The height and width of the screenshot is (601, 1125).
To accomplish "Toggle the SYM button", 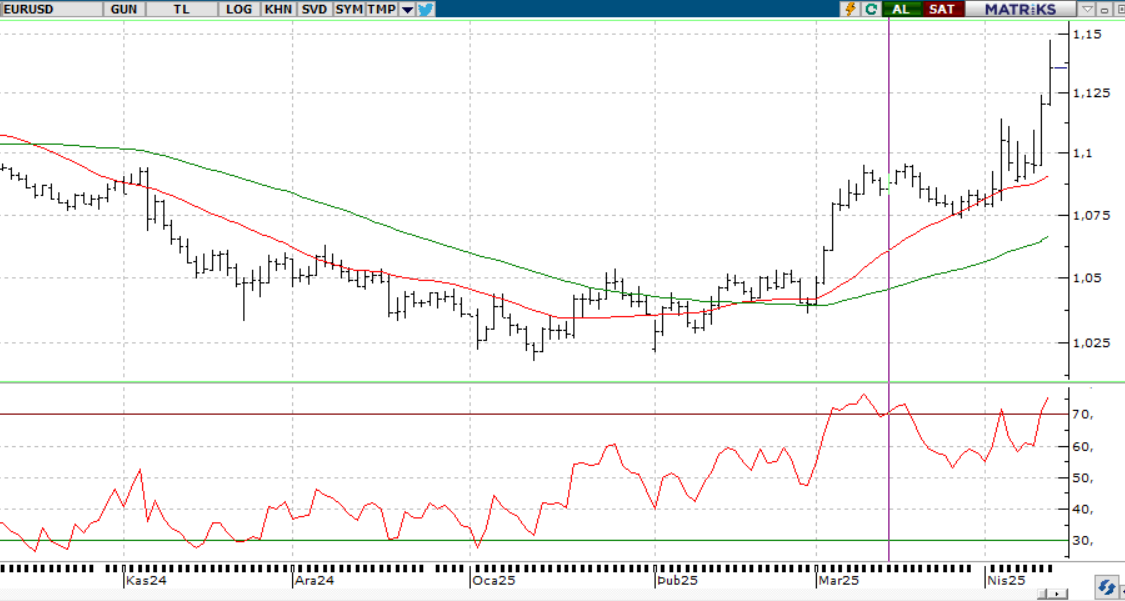I will 349,9.
